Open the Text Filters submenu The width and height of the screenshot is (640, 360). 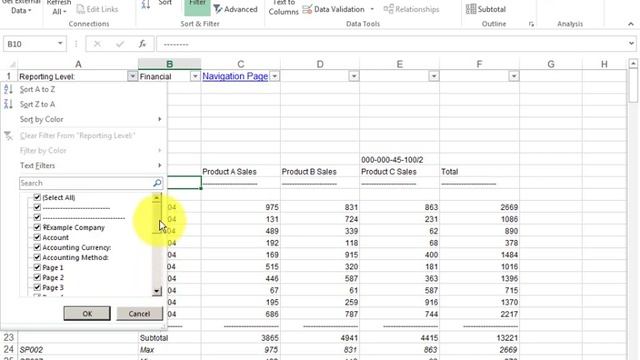pyautogui.click(x=84, y=165)
